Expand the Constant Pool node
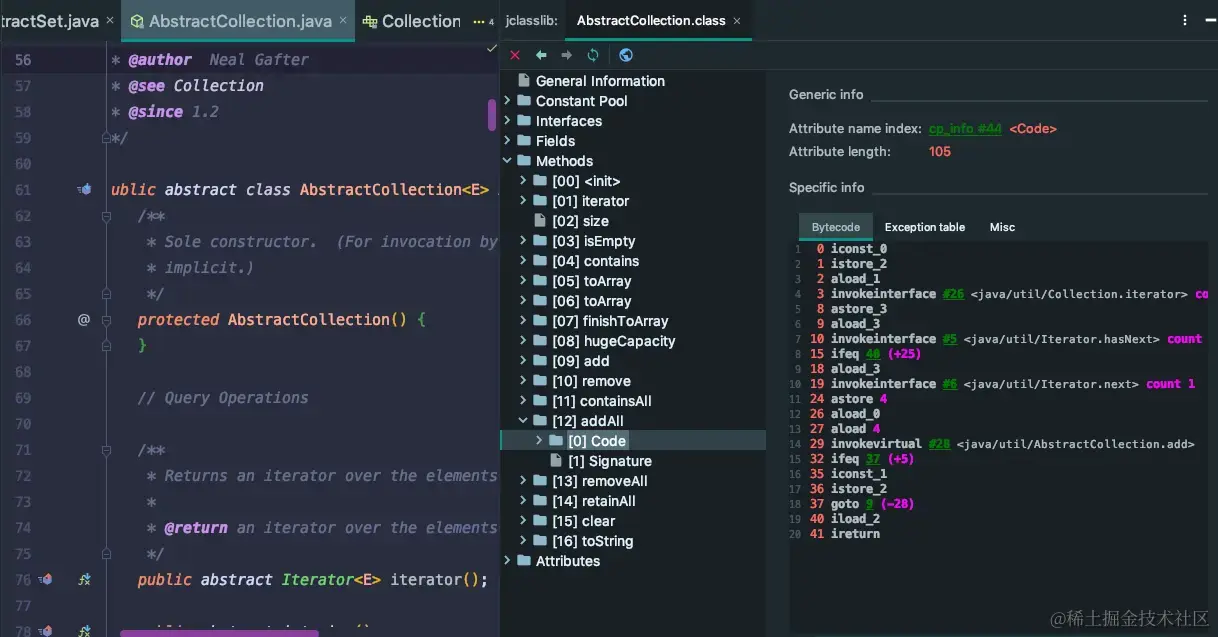The image size is (1218, 637). point(508,101)
